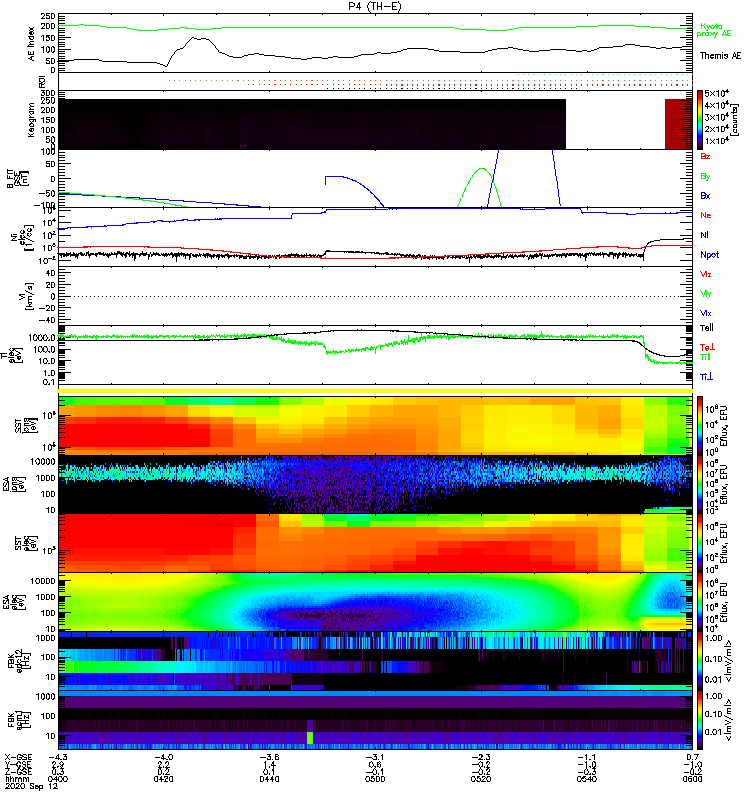
Task: Click the hhmm row label
Action: click(15, 779)
